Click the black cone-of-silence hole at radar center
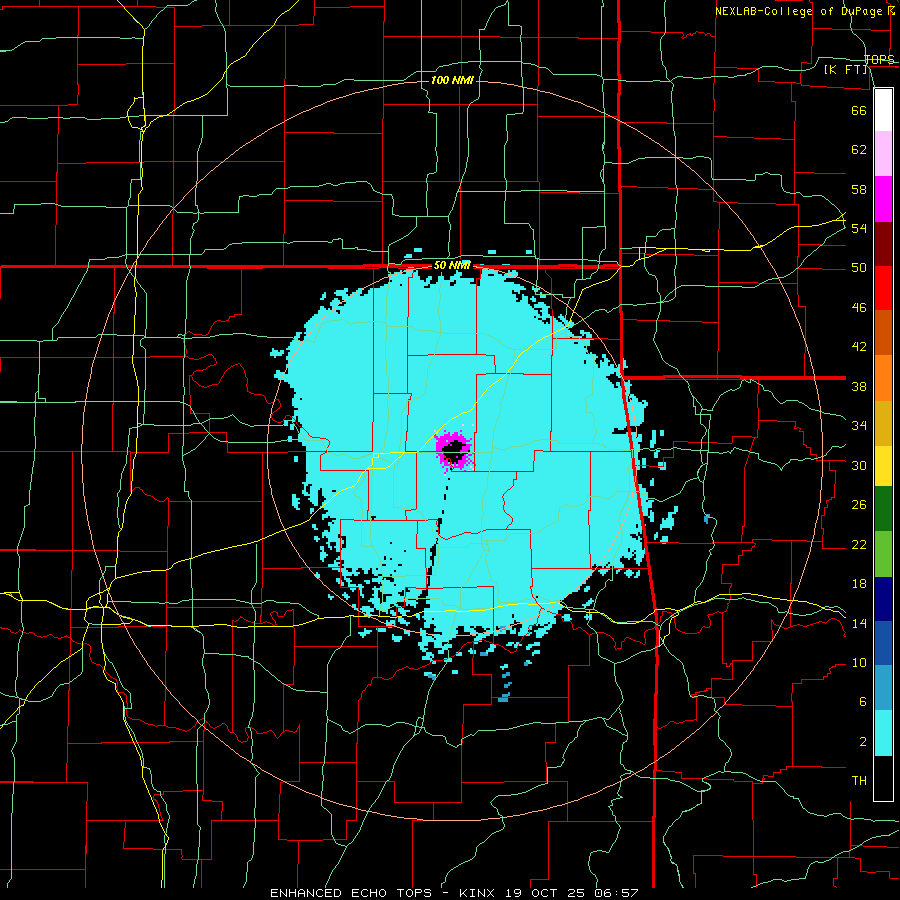 (455, 452)
